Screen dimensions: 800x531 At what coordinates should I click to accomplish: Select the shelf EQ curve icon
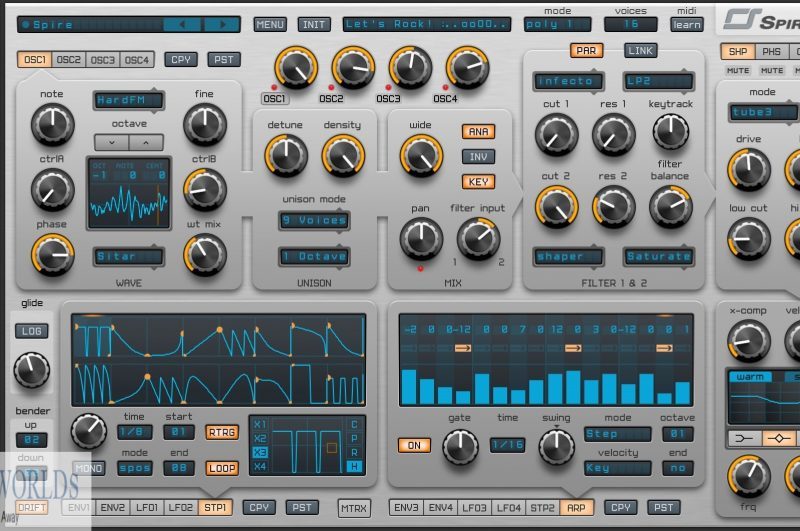[744, 438]
